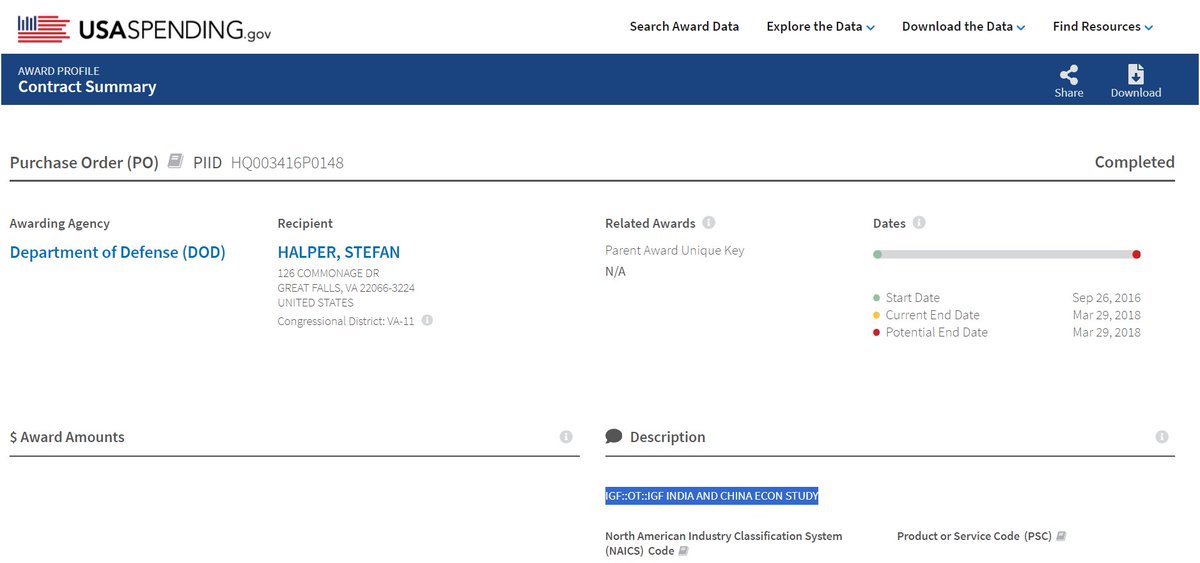The height and width of the screenshot is (563, 1200).
Task: Open Department of Defense (DOD) link
Action: (x=117, y=252)
